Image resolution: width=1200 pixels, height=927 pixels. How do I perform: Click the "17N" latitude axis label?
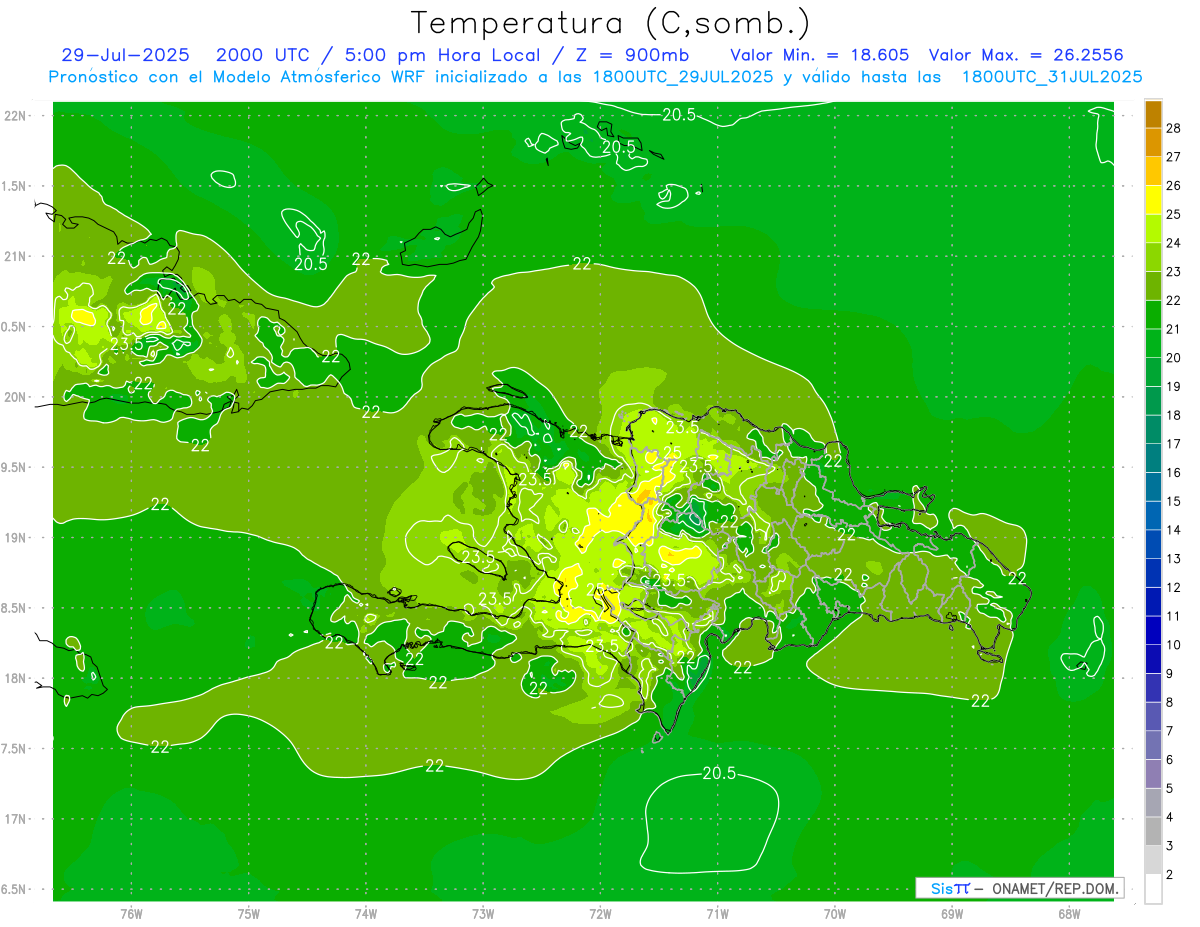tap(15, 820)
